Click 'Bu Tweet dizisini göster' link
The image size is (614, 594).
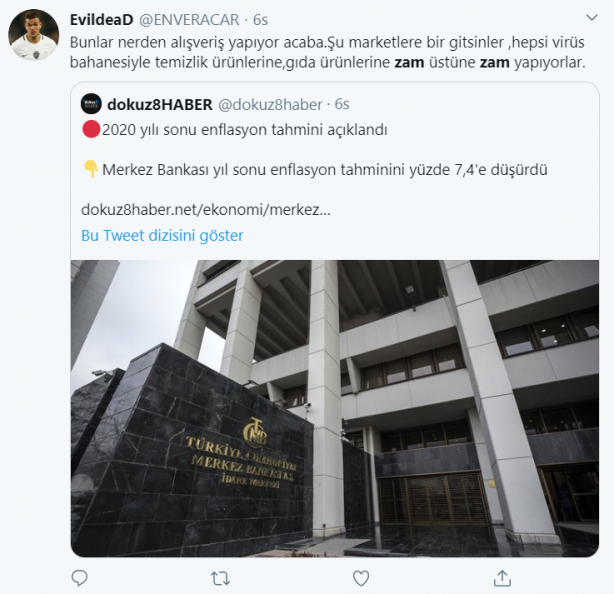pyautogui.click(x=162, y=235)
